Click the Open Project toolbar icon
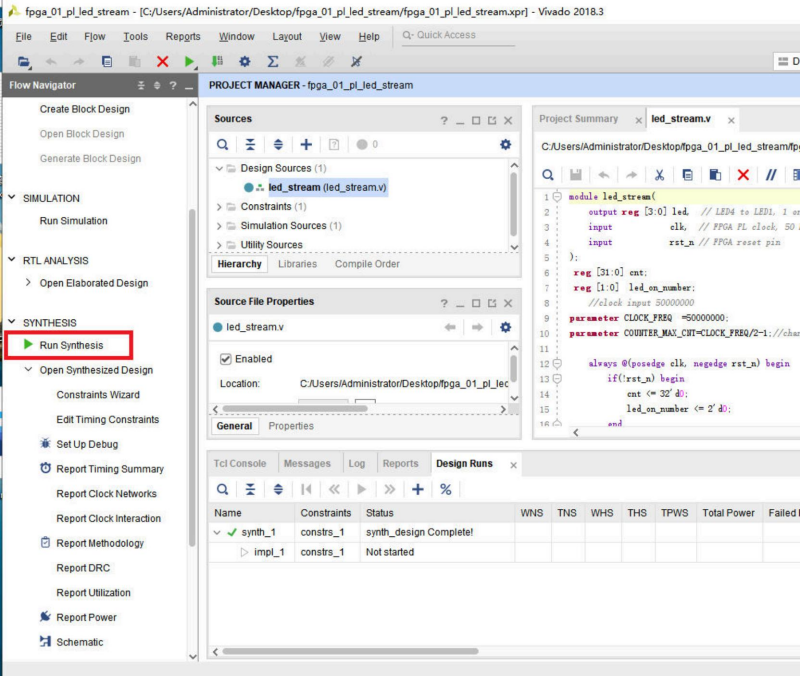800x676 pixels. point(24,62)
